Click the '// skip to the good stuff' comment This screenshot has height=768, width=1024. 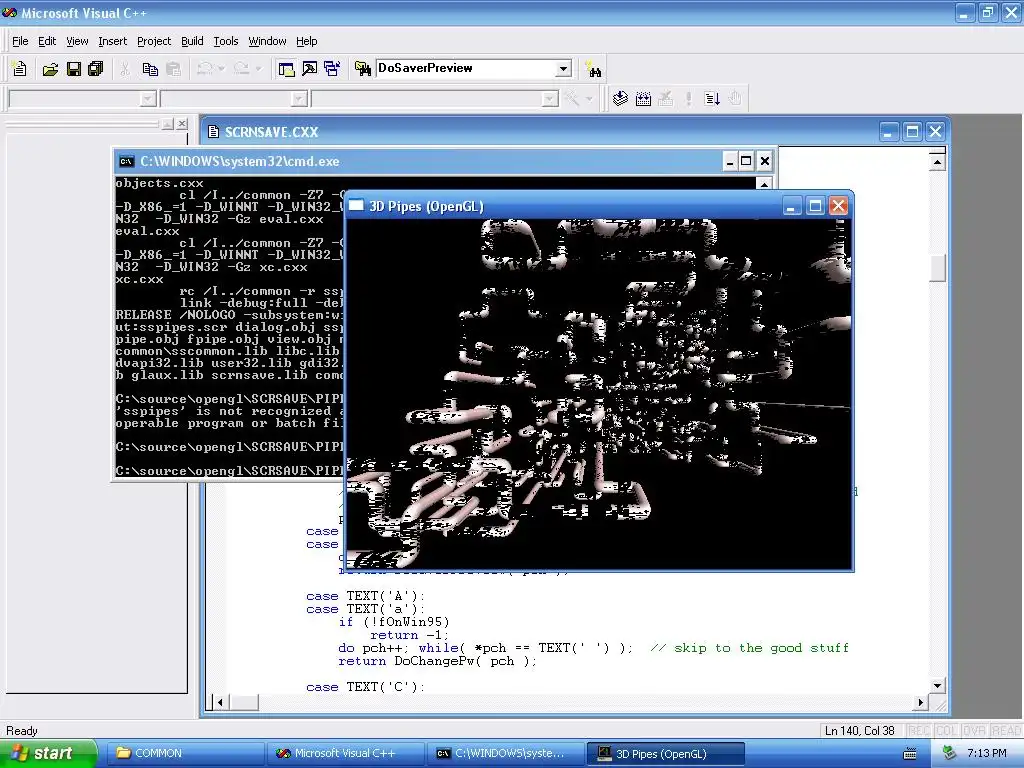[x=750, y=648]
